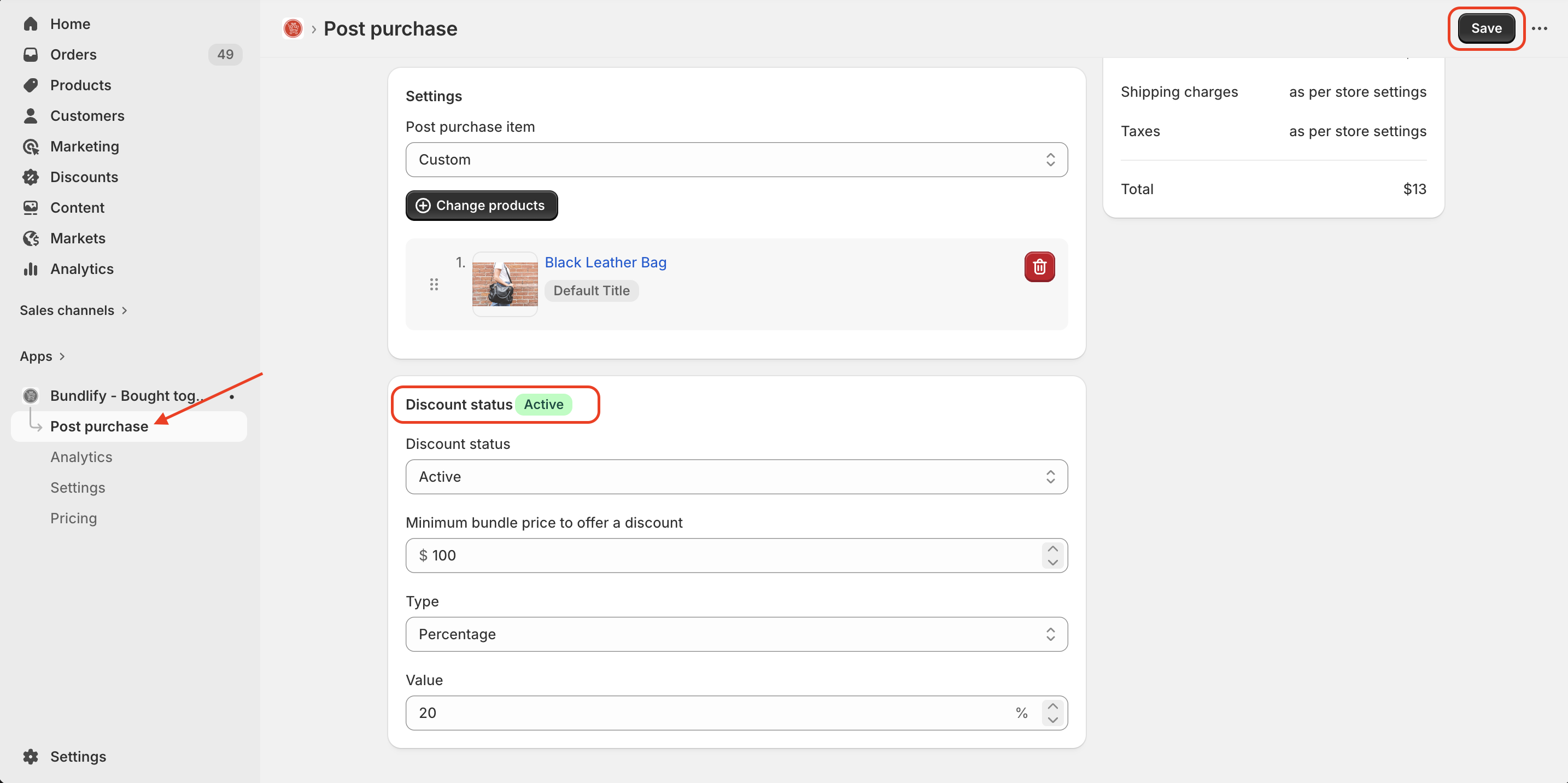Click the Change products button
This screenshot has width=1568, height=783.
(x=481, y=206)
